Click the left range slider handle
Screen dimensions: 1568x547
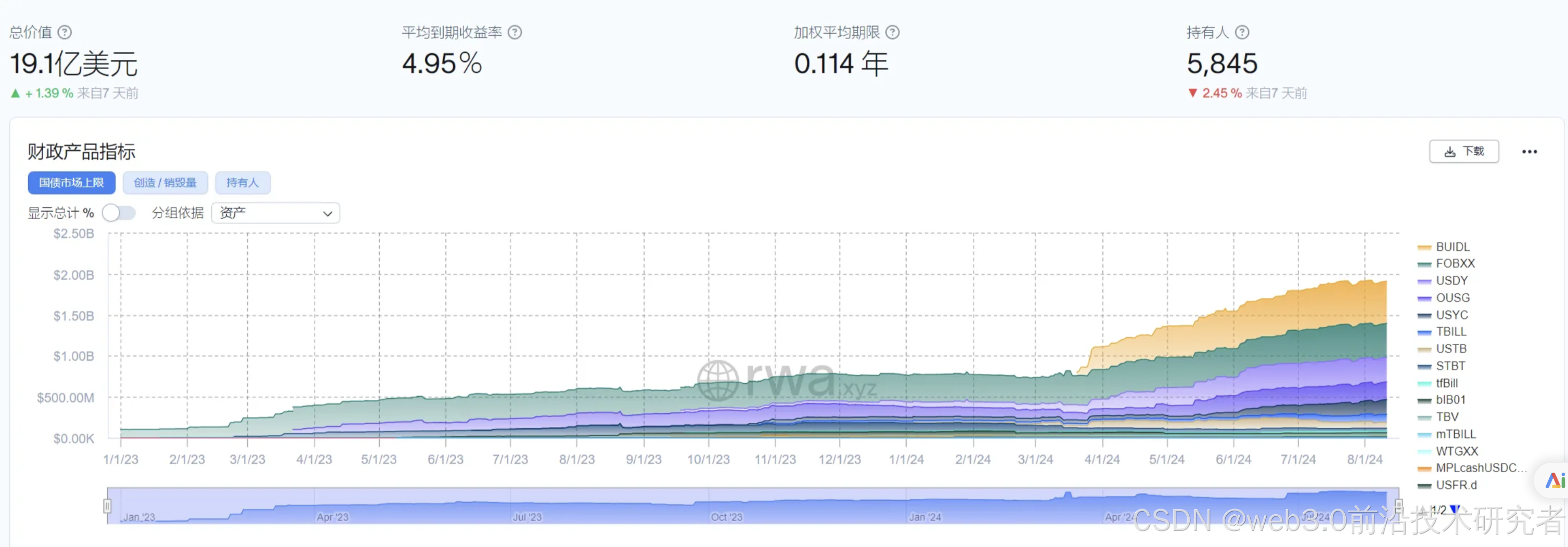[x=107, y=505]
